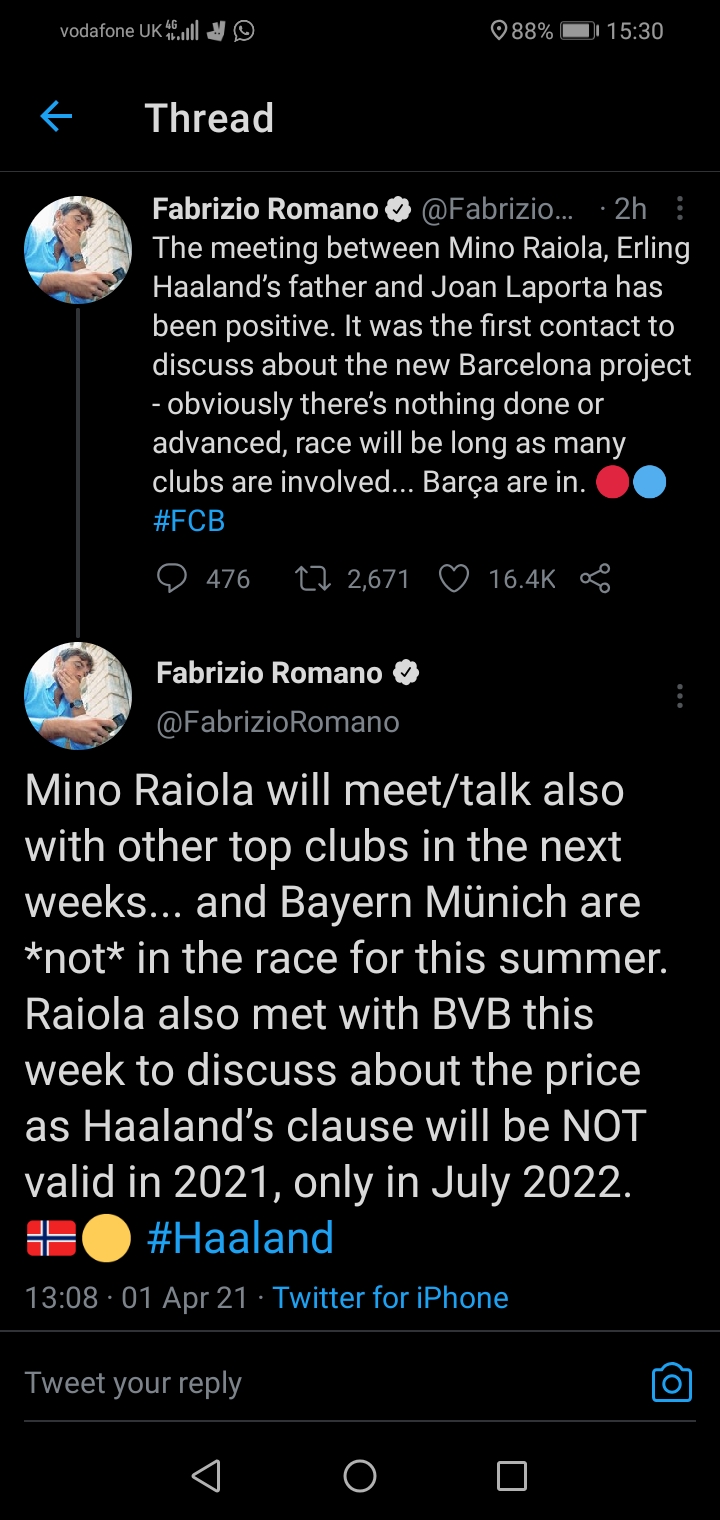Open reply icon on first tweet
The image size is (720, 1520).
coord(173,578)
